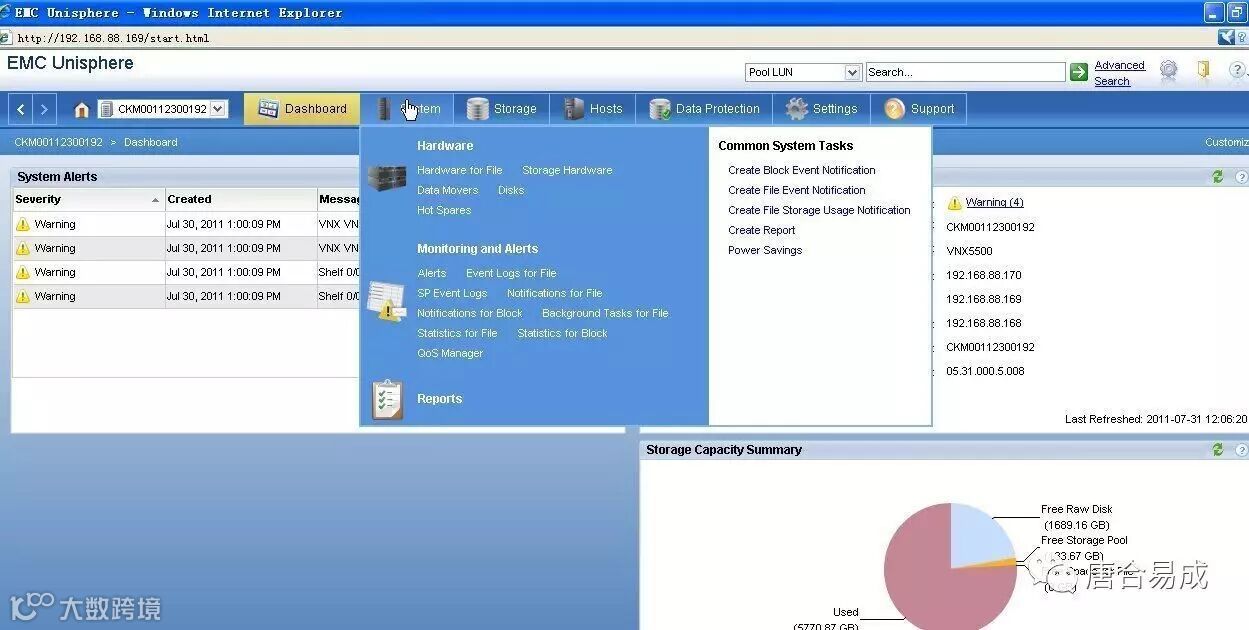Open Notifications for File

(x=554, y=293)
